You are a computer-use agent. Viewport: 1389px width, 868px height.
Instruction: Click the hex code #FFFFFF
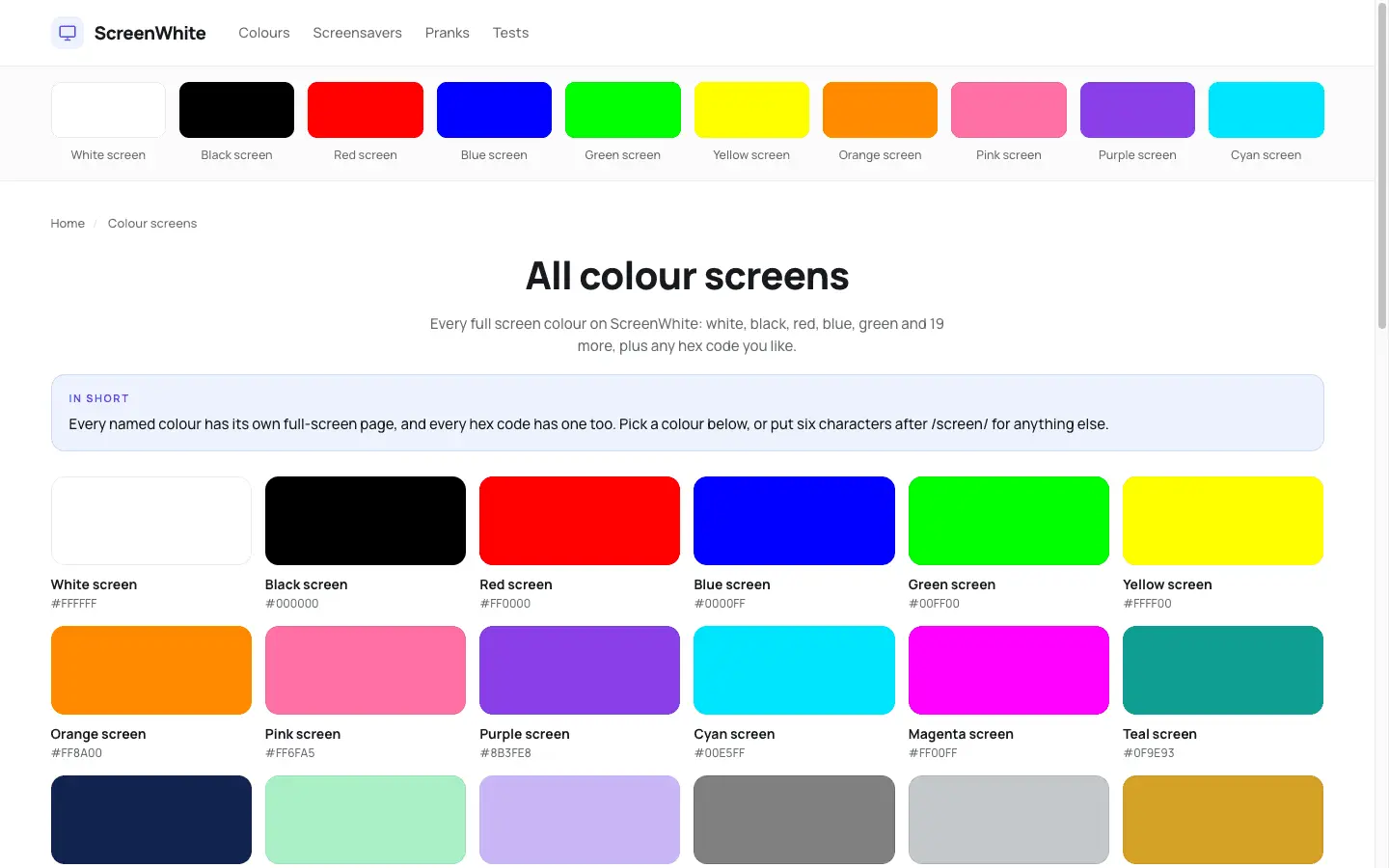[x=74, y=604]
